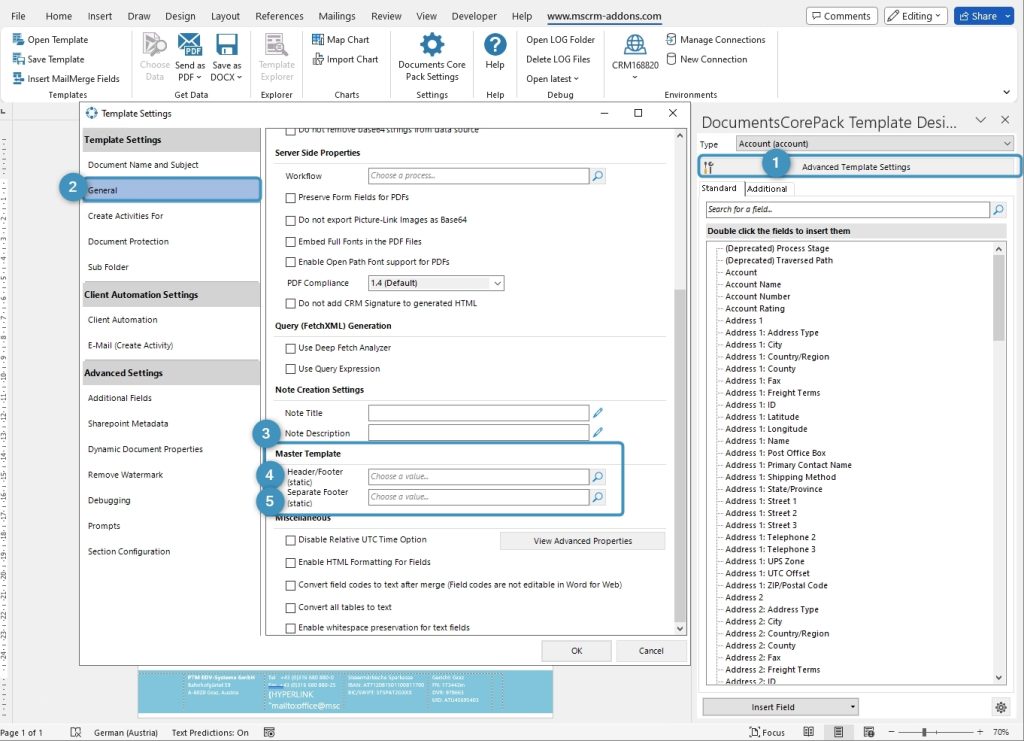Viewport: 1024px width, 741px height.
Task: Click Save Template icon
Action: pos(18,59)
